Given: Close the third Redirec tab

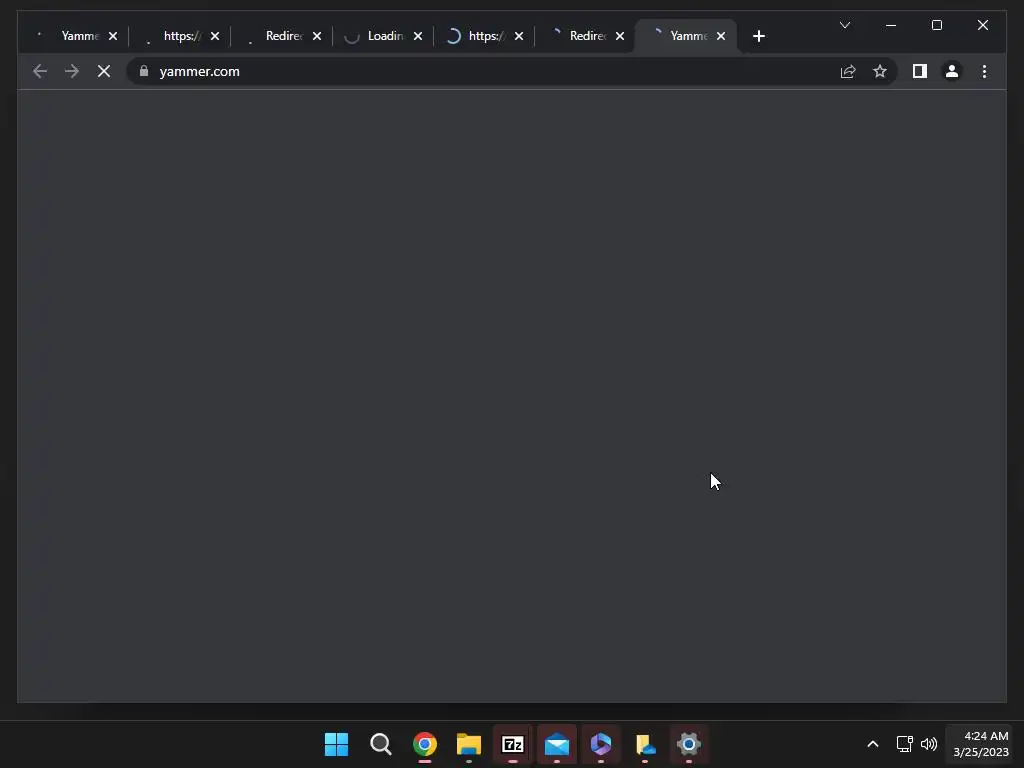Looking at the screenshot, I should tap(317, 36).
